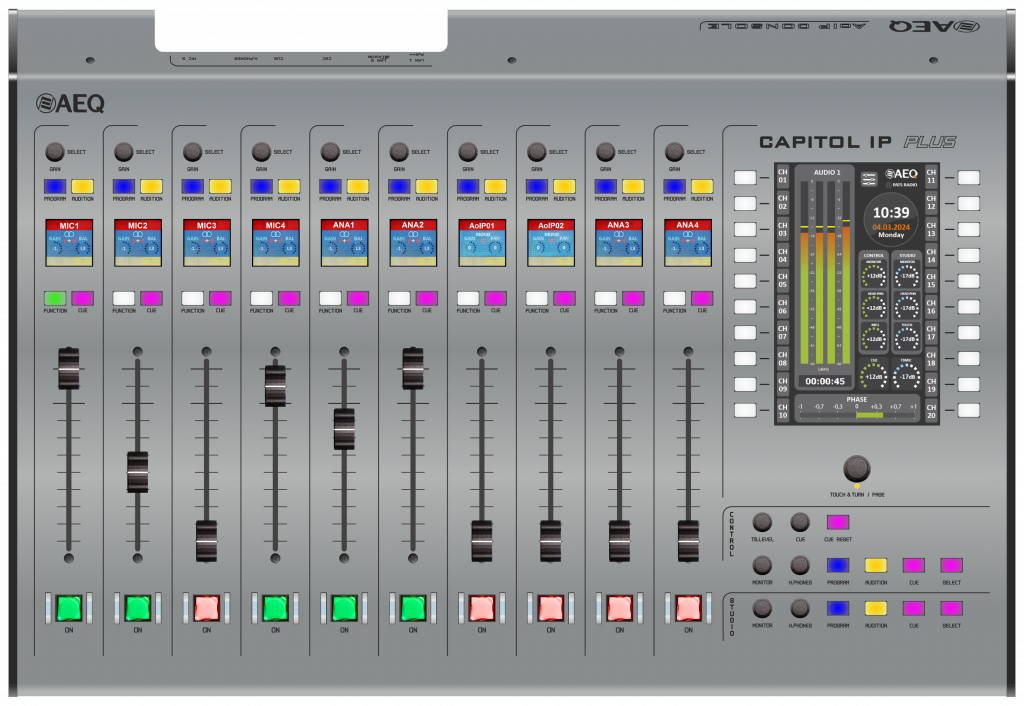Click the mixer sliders icon on the display
The image size is (1024, 706).
[x=869, y=179]
